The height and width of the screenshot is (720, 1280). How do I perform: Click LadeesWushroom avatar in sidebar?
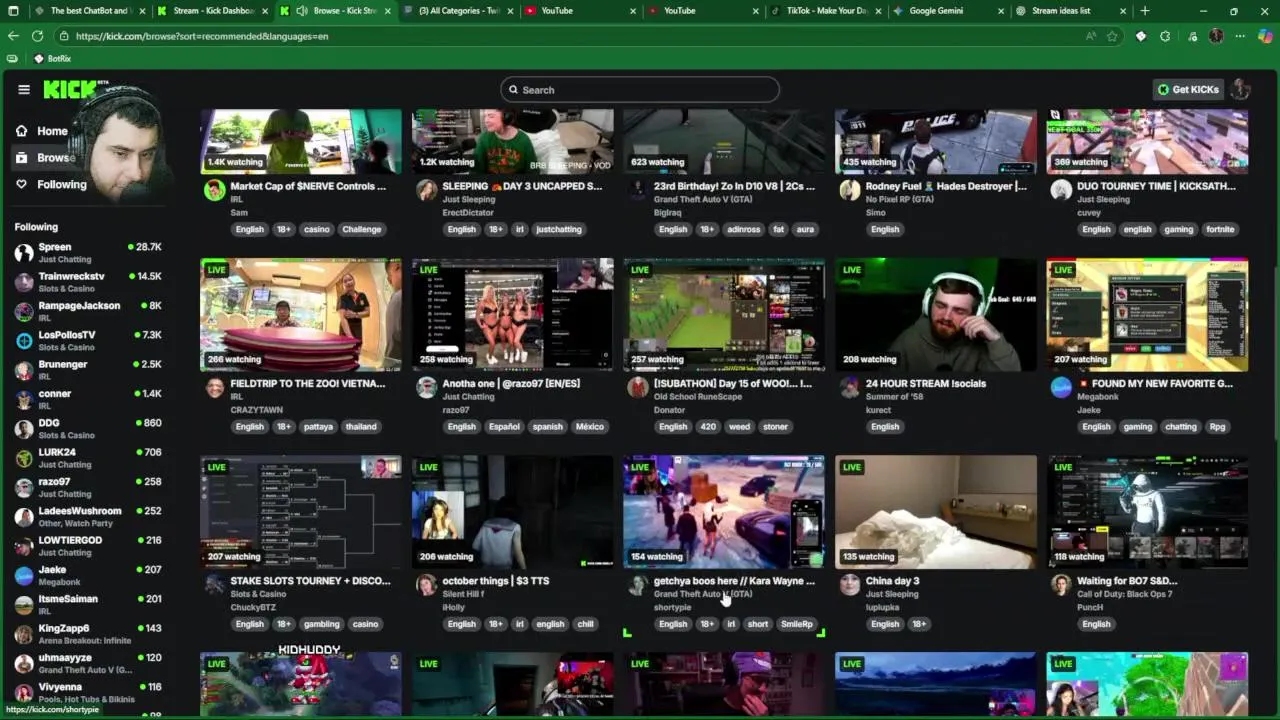tap(24, 517)
